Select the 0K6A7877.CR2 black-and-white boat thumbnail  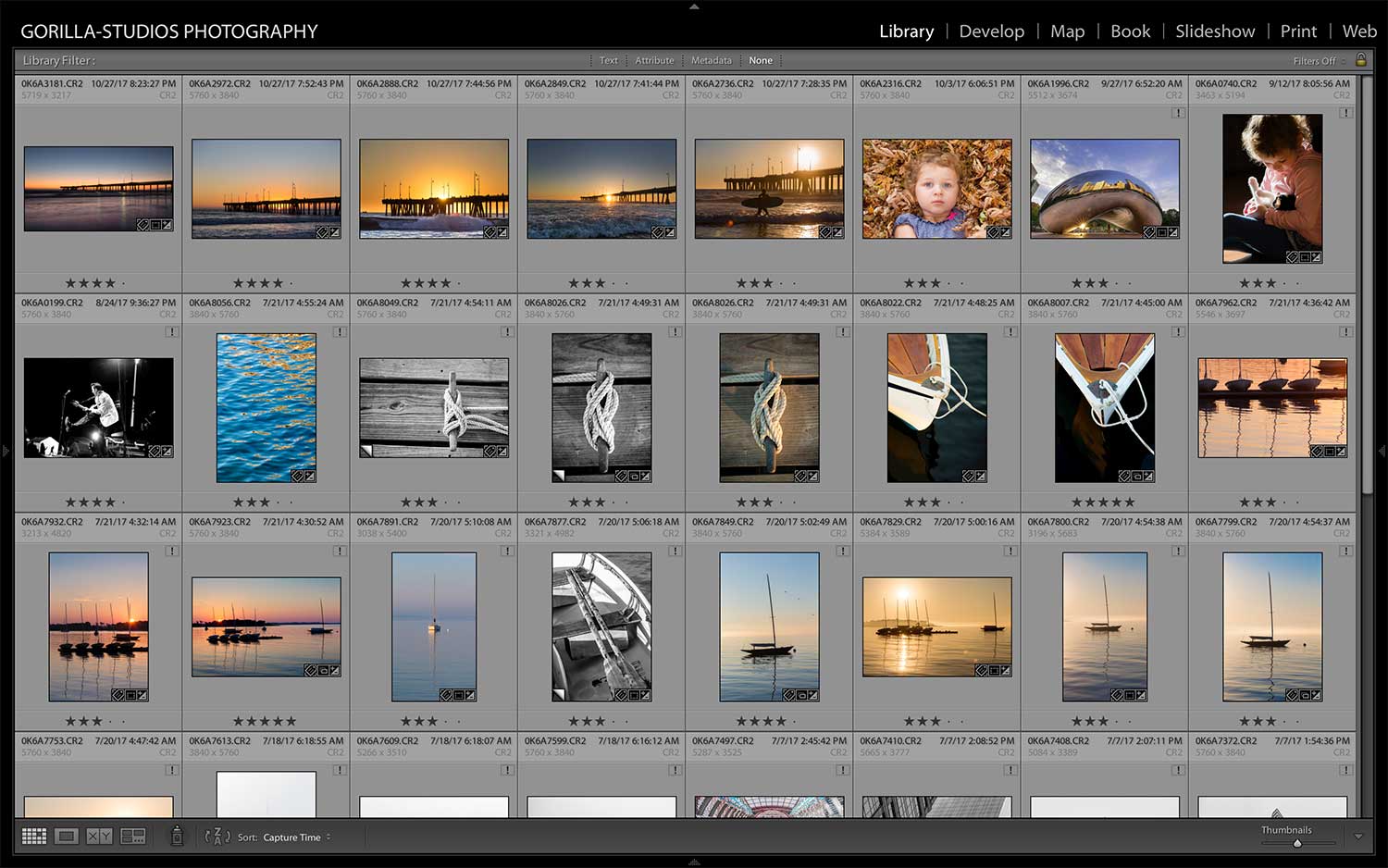pos(601,626)
